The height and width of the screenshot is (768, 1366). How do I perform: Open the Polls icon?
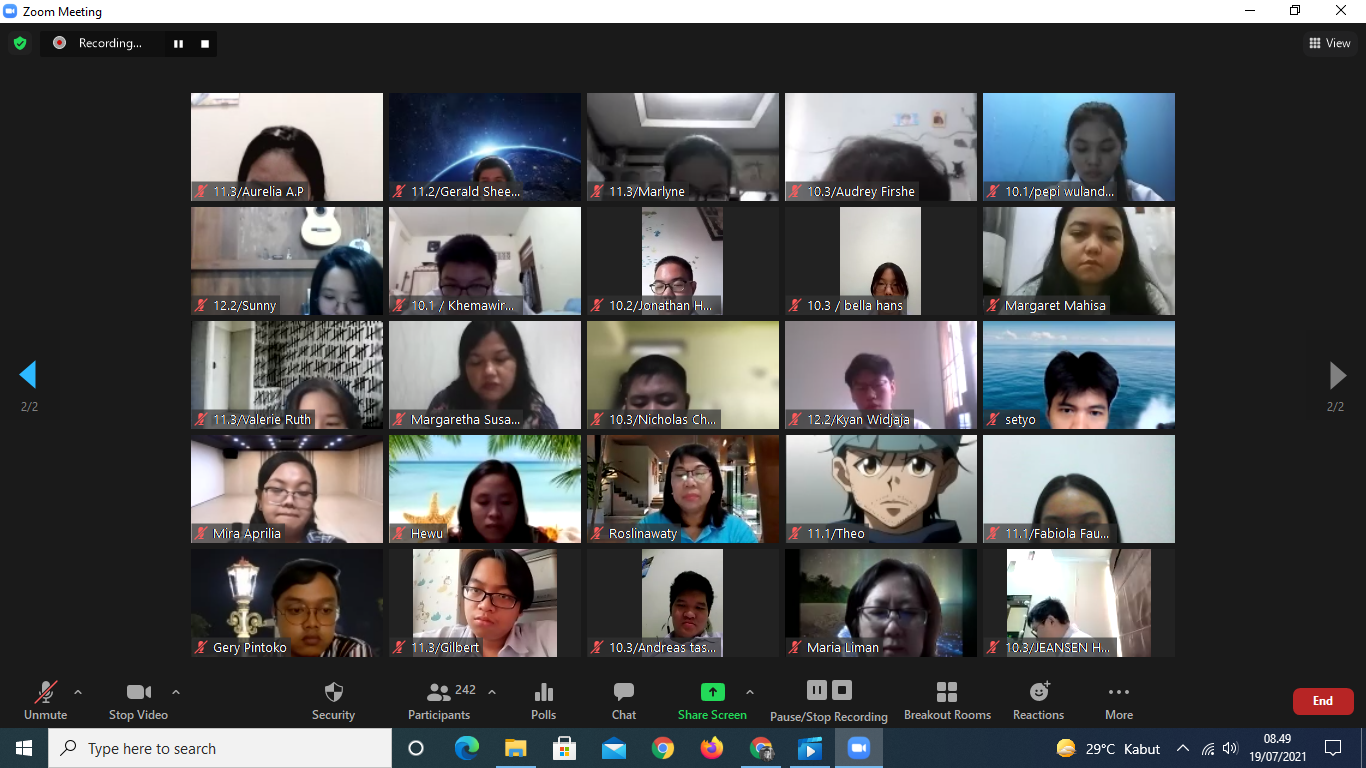(x=544, y=693)
